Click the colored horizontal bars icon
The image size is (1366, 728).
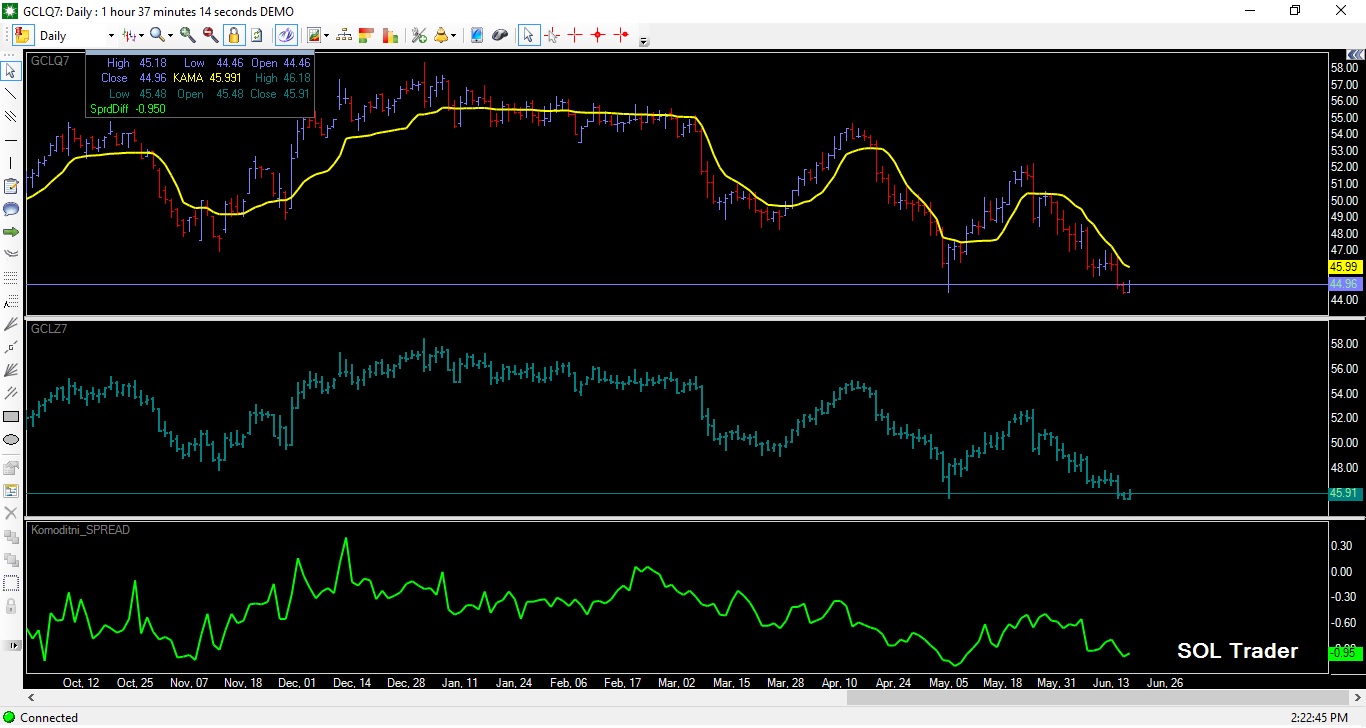368,35
